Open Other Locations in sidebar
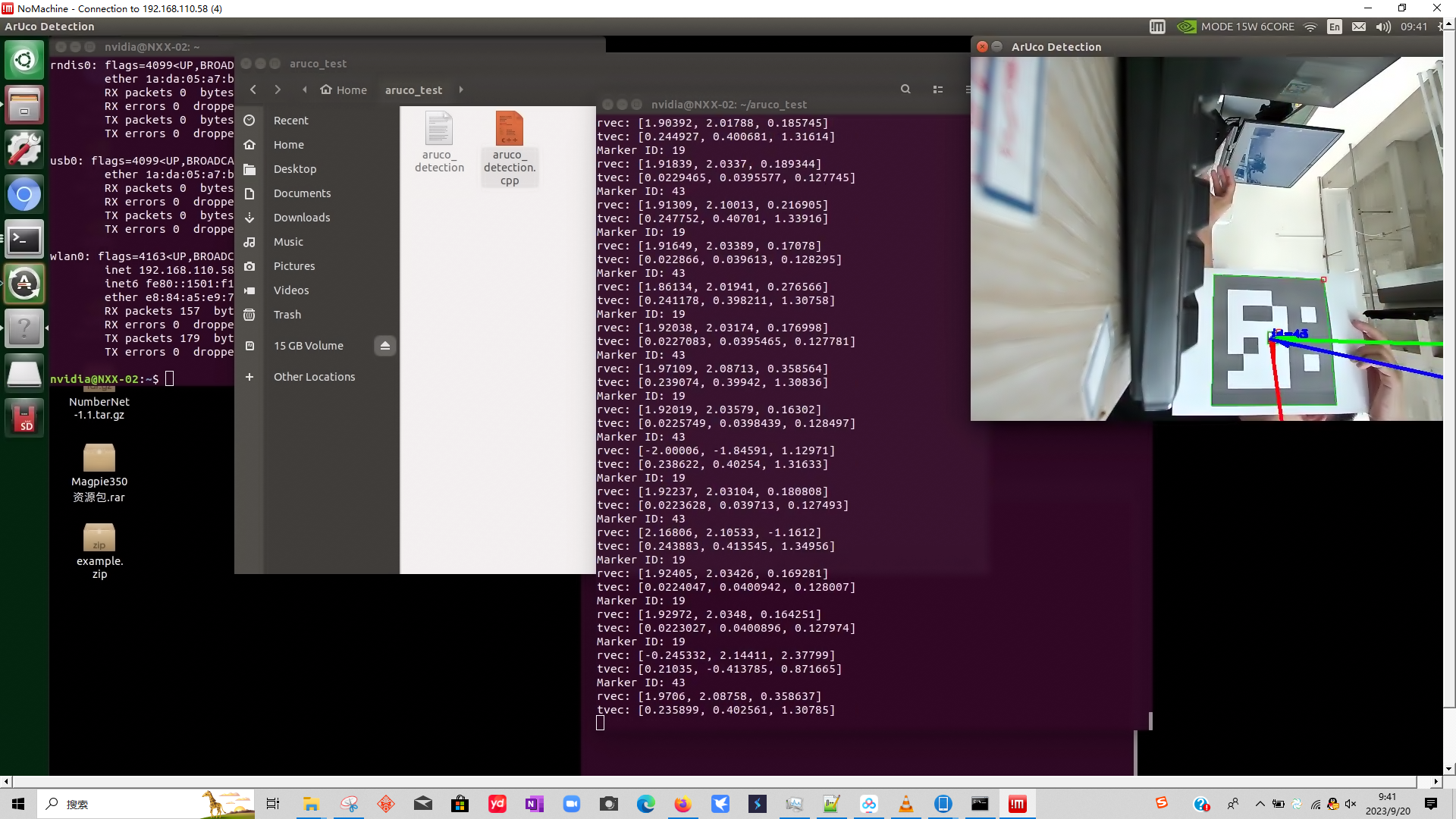Viewport: 1456px width, 819px height. click(317, 377)
